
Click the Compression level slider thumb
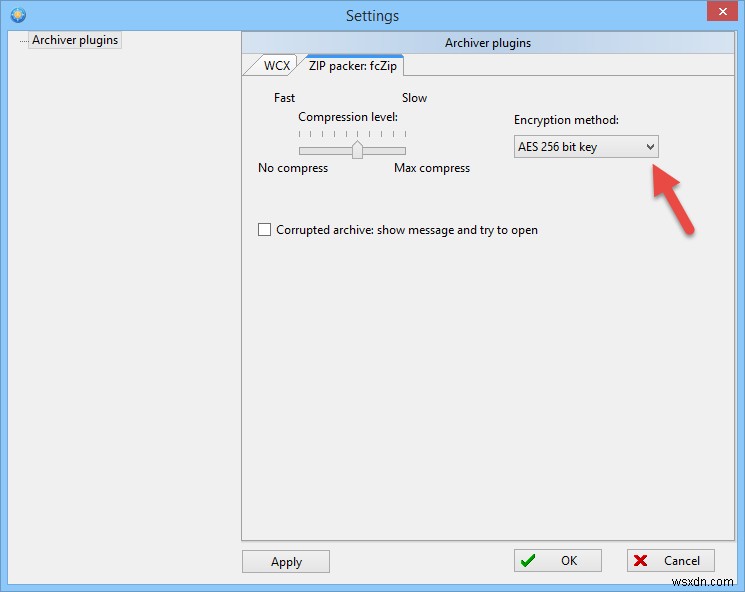(357, 150)
